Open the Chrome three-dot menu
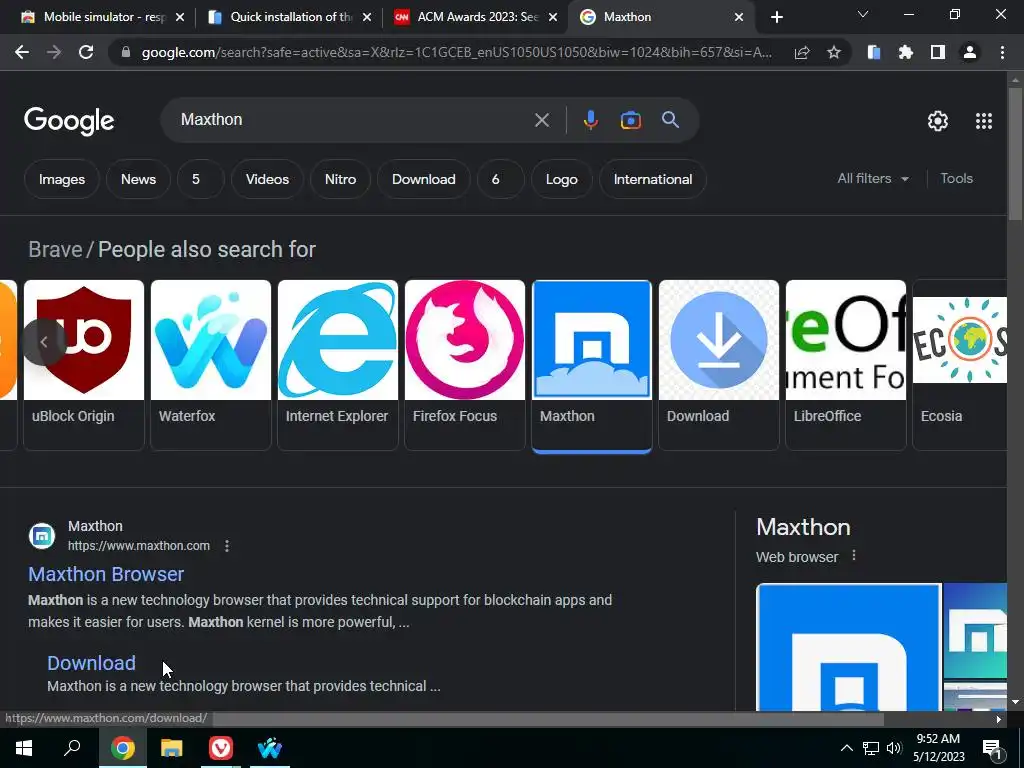The image size is (1024, 768). pyautogui.click(x=1002, y=52)
